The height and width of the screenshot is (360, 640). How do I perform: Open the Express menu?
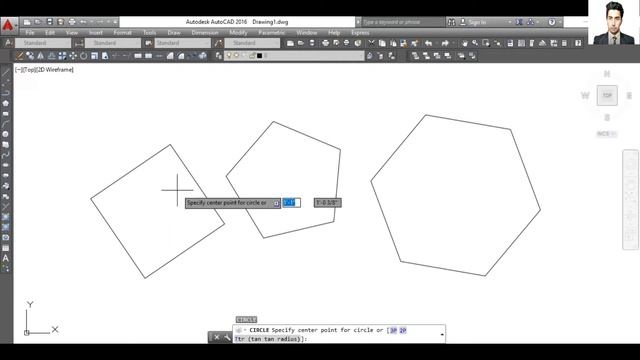pos(360,33)
